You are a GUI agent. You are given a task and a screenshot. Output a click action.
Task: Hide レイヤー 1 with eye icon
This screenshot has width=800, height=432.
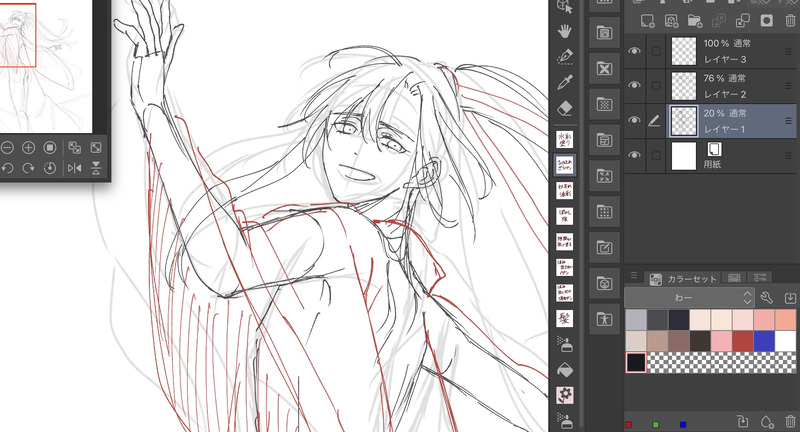[634, 120]
